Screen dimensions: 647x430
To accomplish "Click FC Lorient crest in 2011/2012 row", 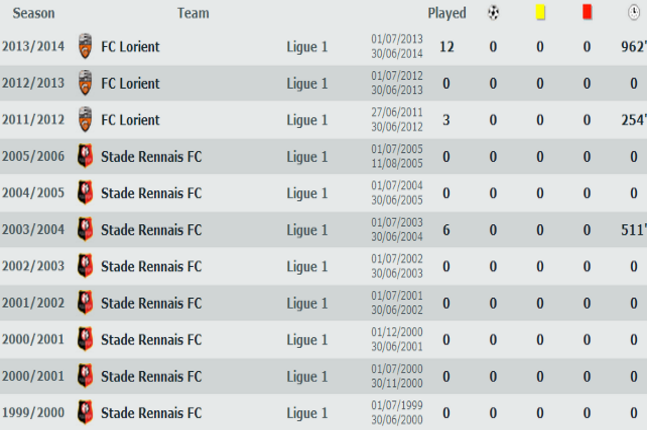I will 85,119.
